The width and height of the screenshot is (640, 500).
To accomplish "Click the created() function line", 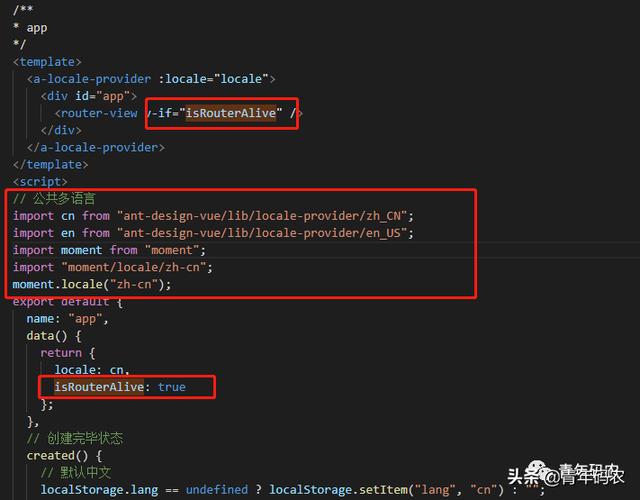I will 64,456.
